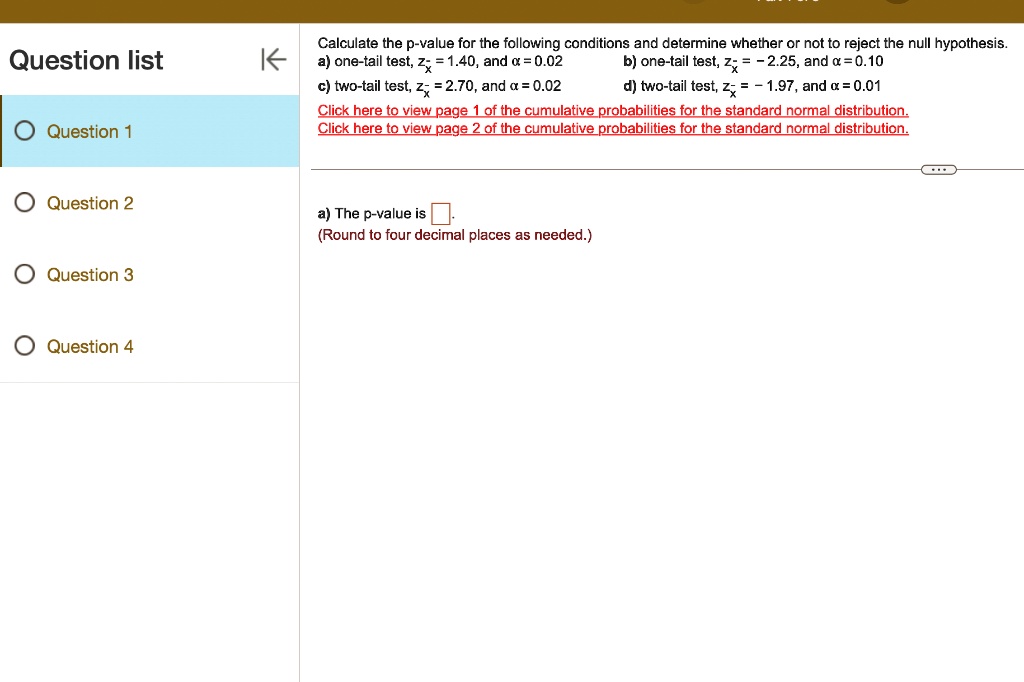Click the highlighted Question 1 selection bar
Viewport: 1024px width, 682px height.
point(150,131)
